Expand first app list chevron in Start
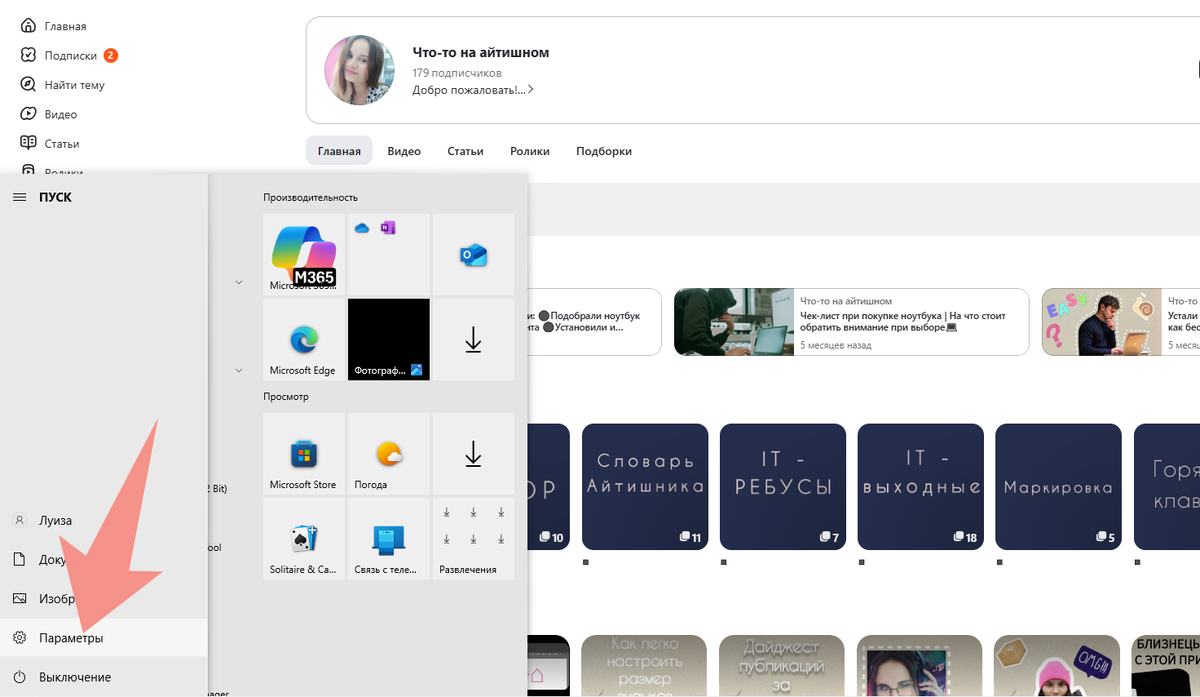The height and width of the screenshot is (697, 1200). click(238, 283)
